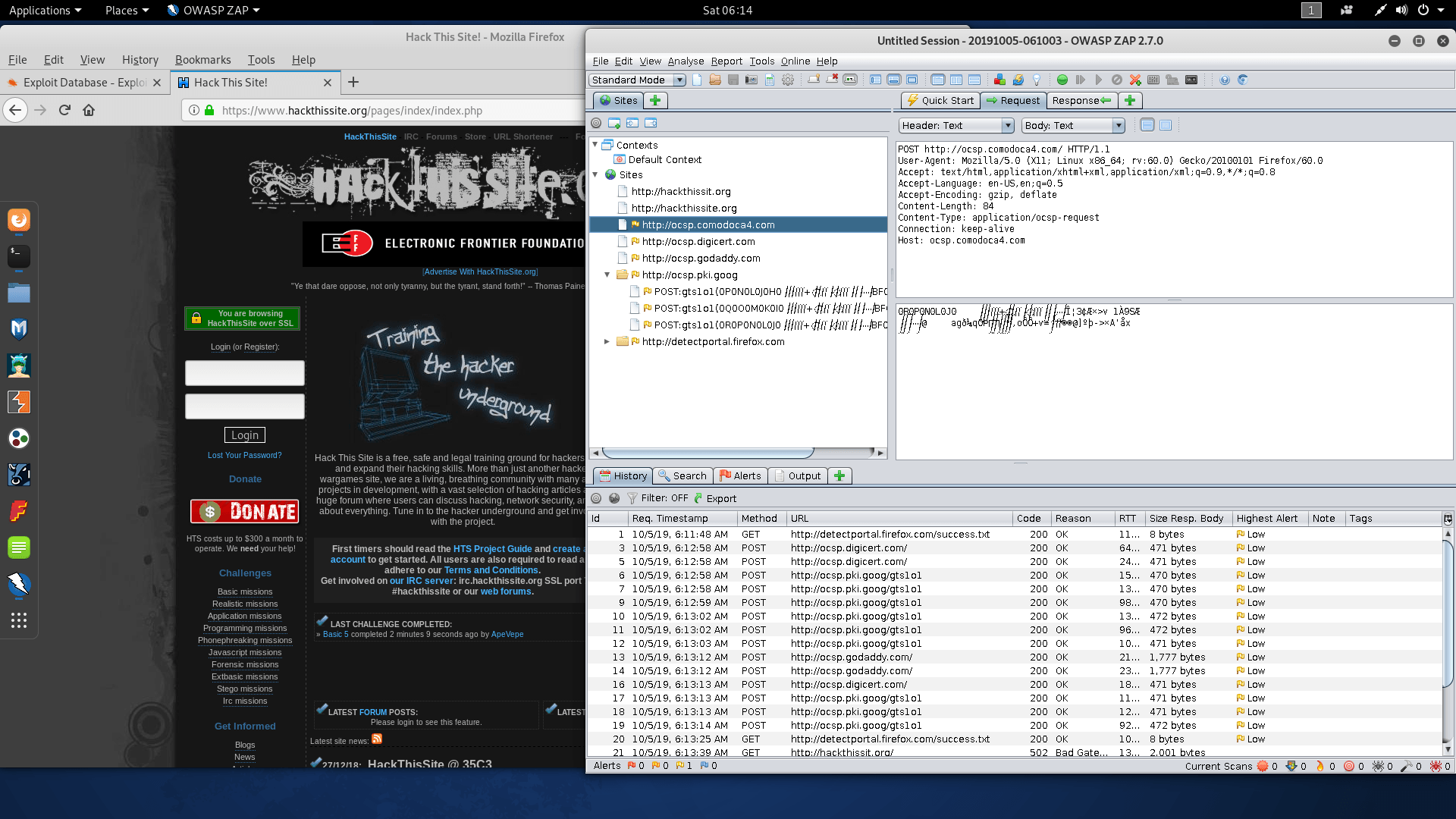Click the Open Session folder icon

tap(715, 80)
